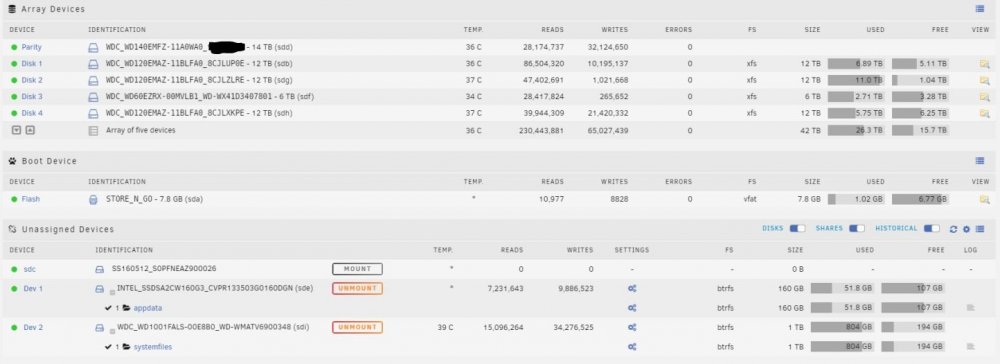Collapse array rows with the down arrow
Image resolution: width=1000 pixels, height=364 pixels.
[17, 130]
